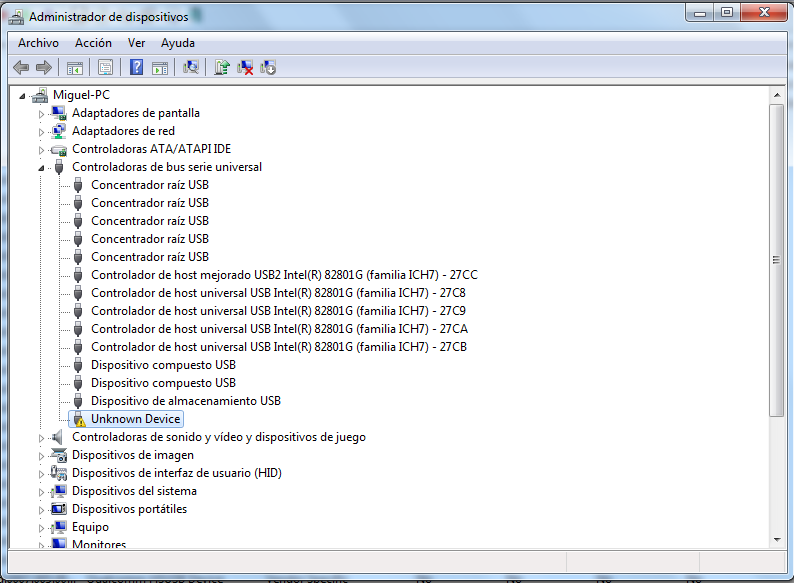
Task: Click the Uninstall device red X icon
Action: (245, 67)
